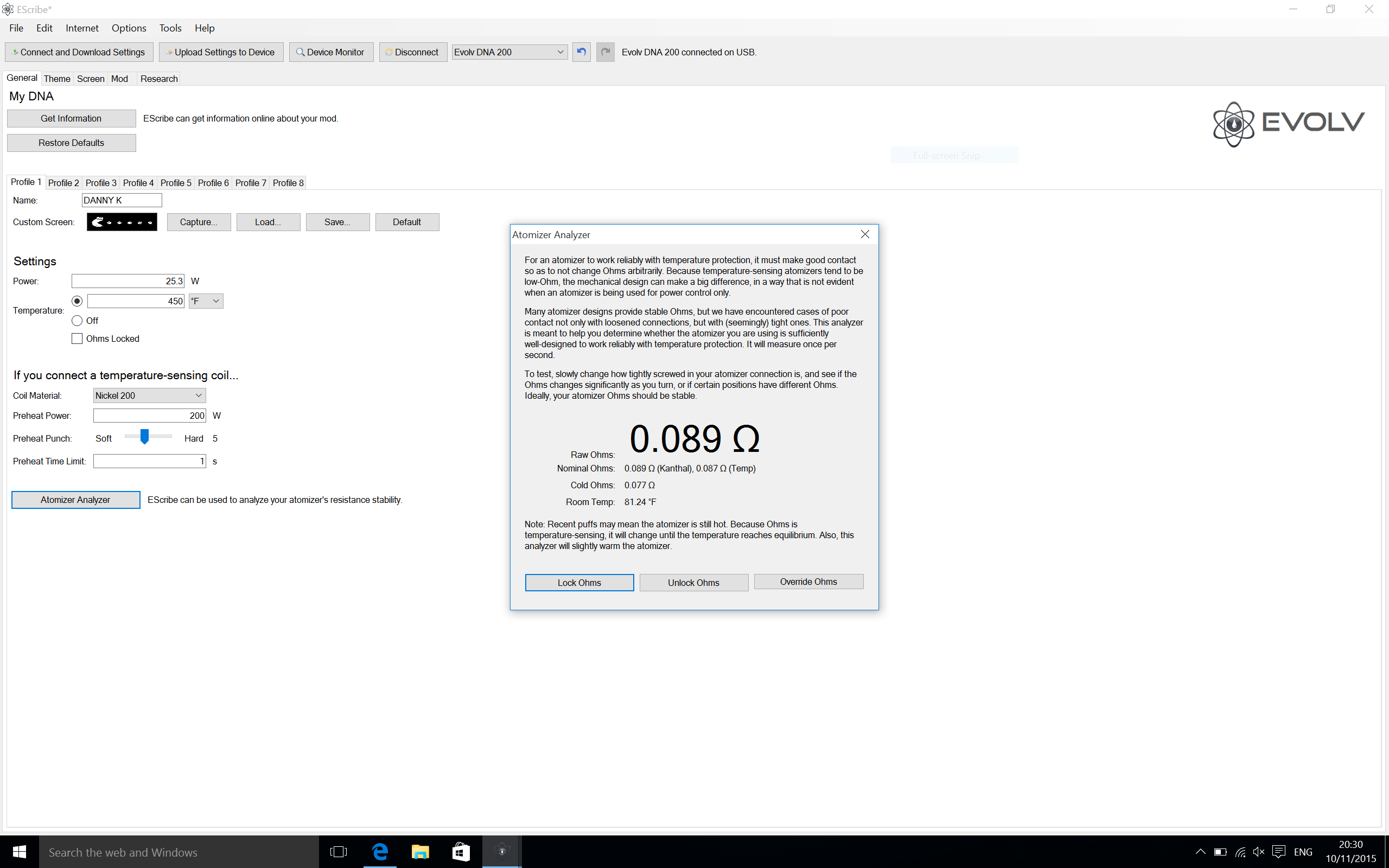Open Microsoft Edge from the taskbar

(x=380, y=852)
